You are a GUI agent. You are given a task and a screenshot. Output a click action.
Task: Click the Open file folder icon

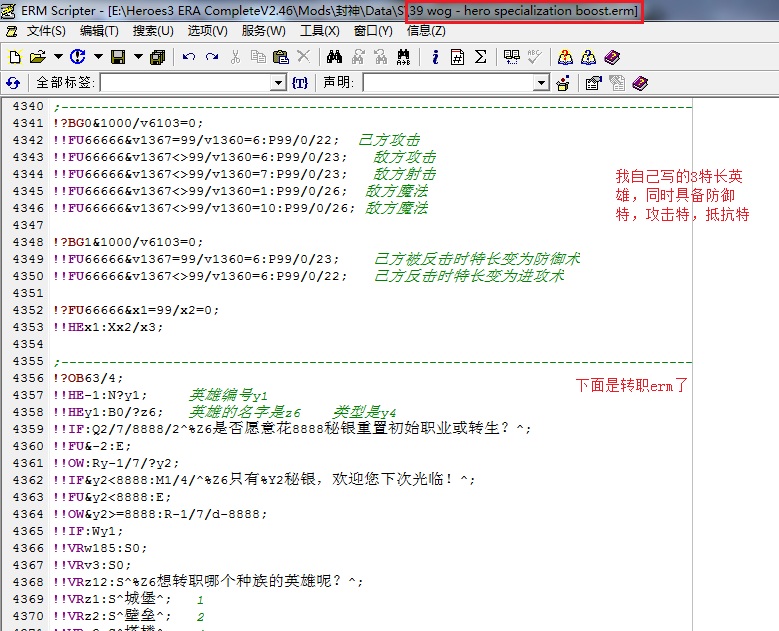[37, 57]
